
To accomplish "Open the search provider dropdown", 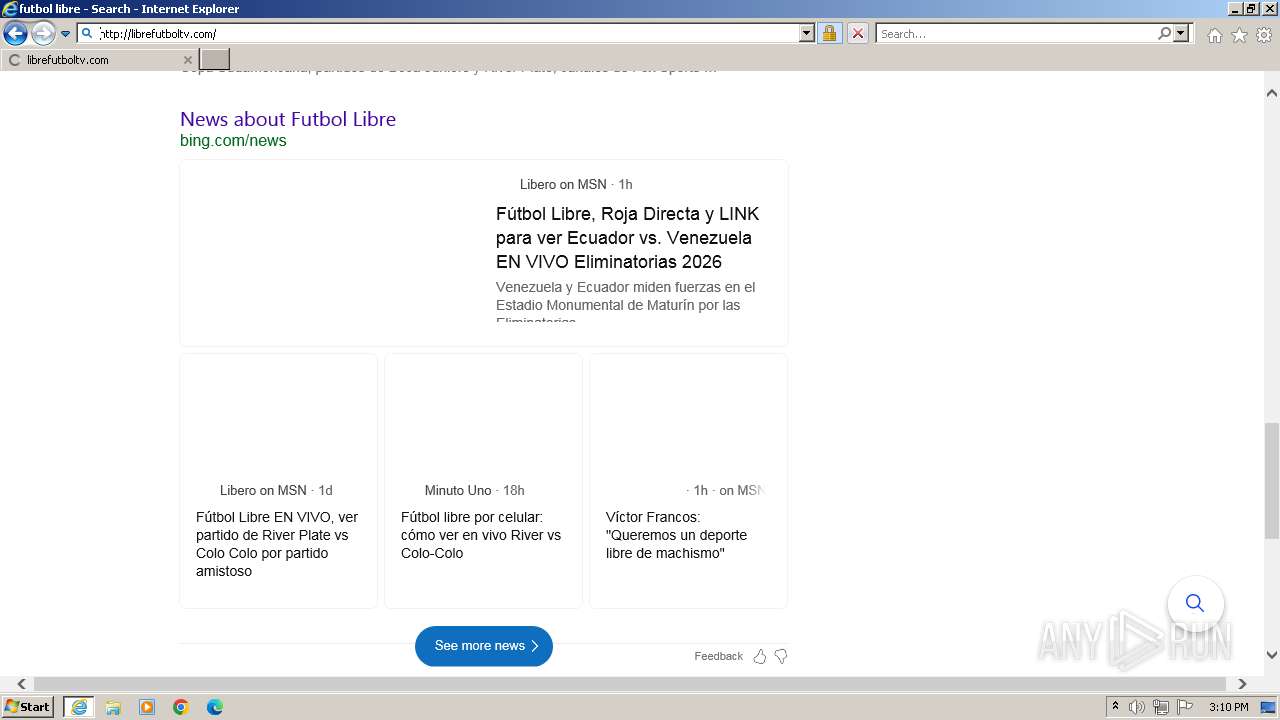I will pos(1181,34).
